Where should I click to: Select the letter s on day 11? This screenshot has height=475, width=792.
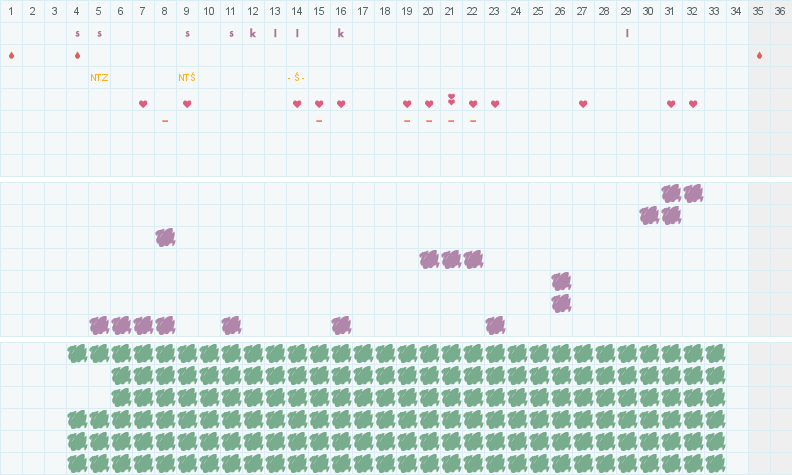pos(231,34)
